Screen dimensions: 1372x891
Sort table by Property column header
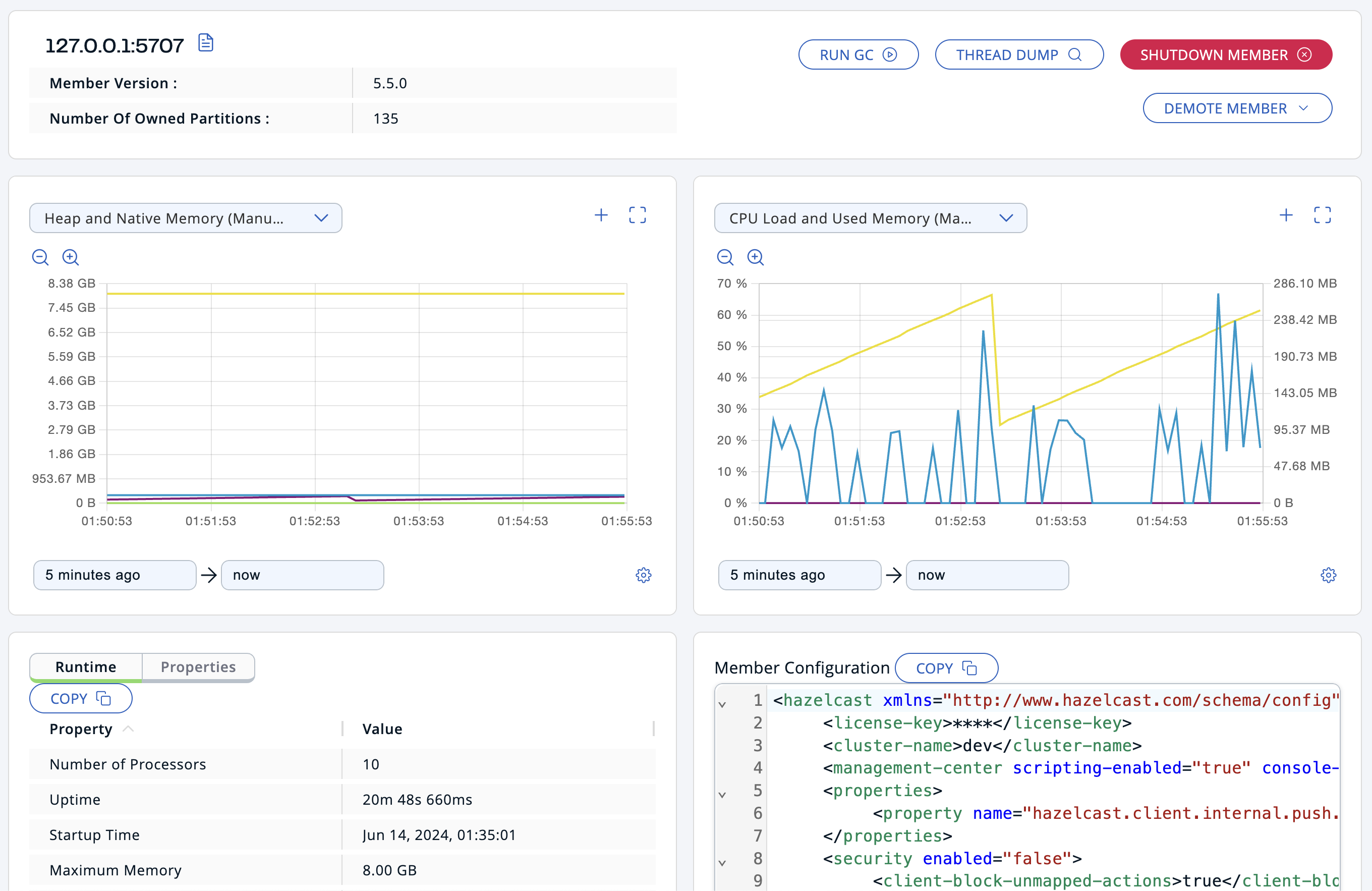[x=81, y=729]
